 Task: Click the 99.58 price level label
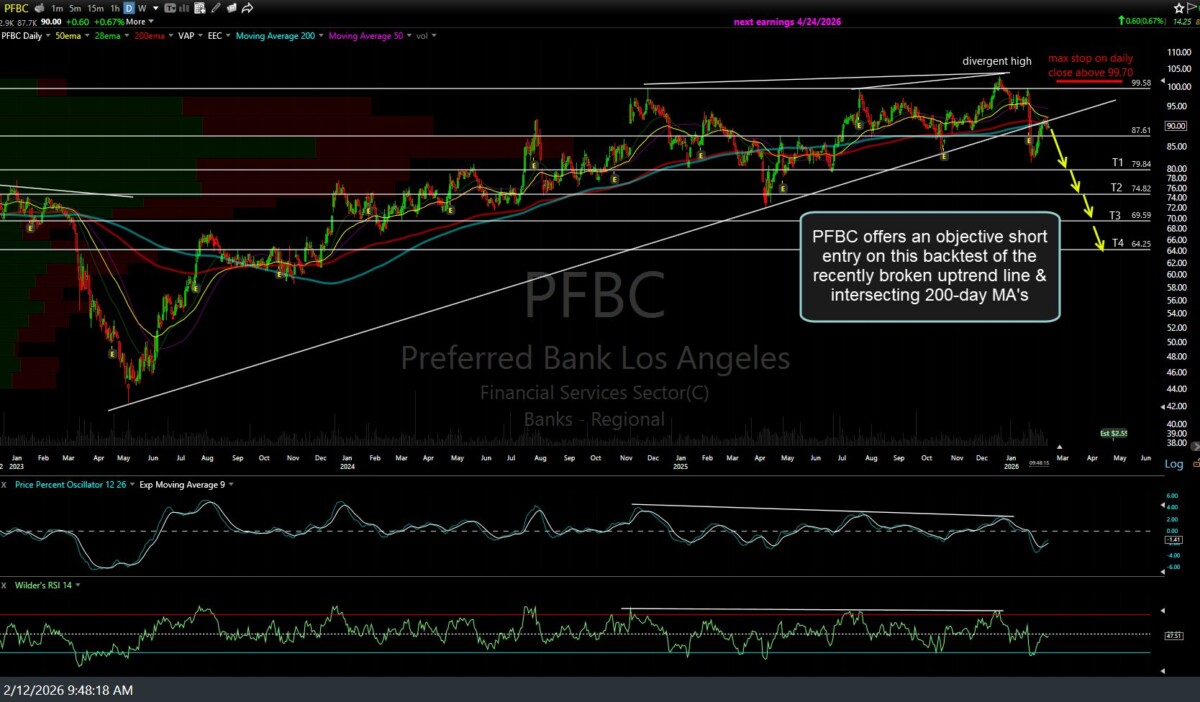(x=1141, y=84)
